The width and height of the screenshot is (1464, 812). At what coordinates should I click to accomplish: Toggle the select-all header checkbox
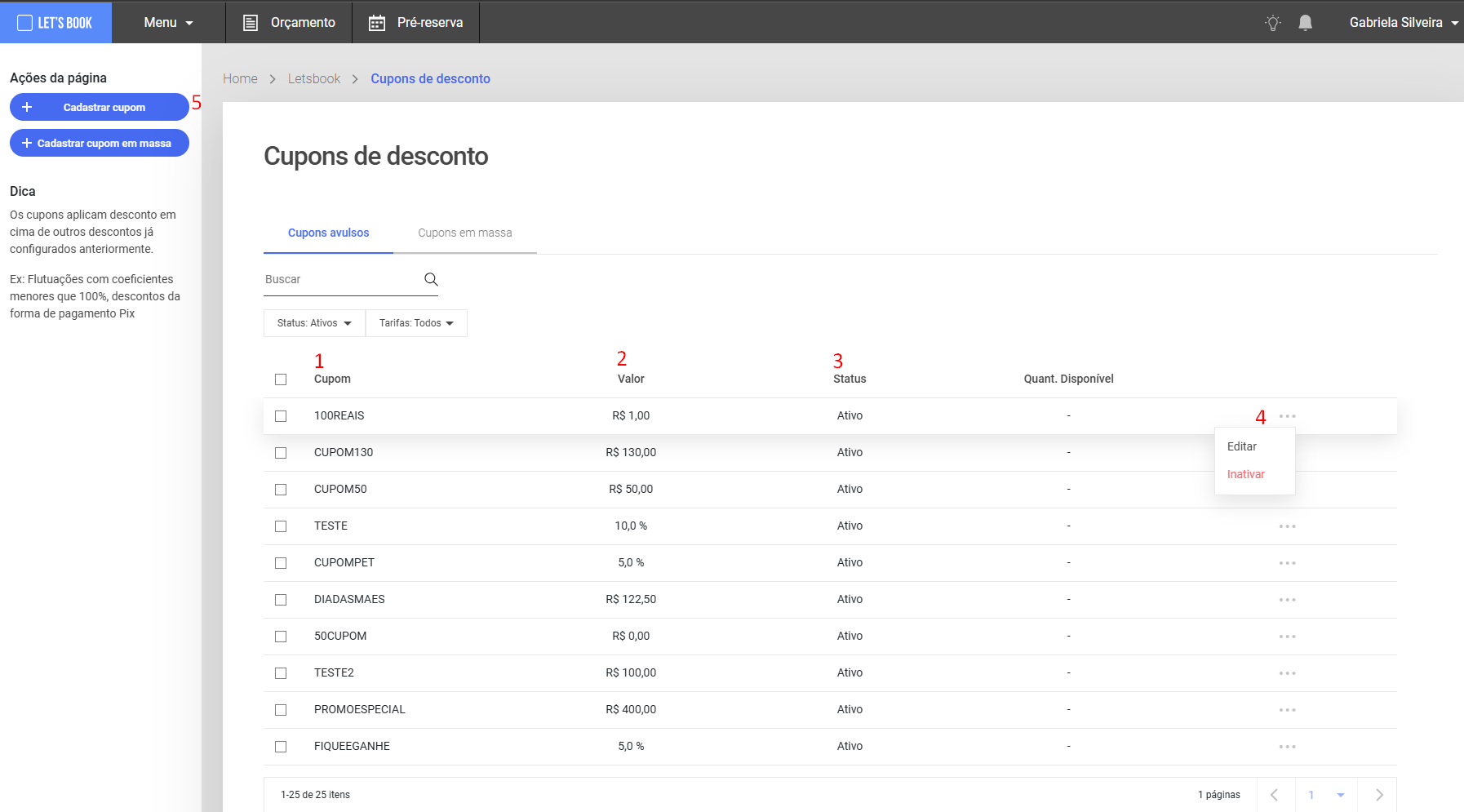point(281,379)
